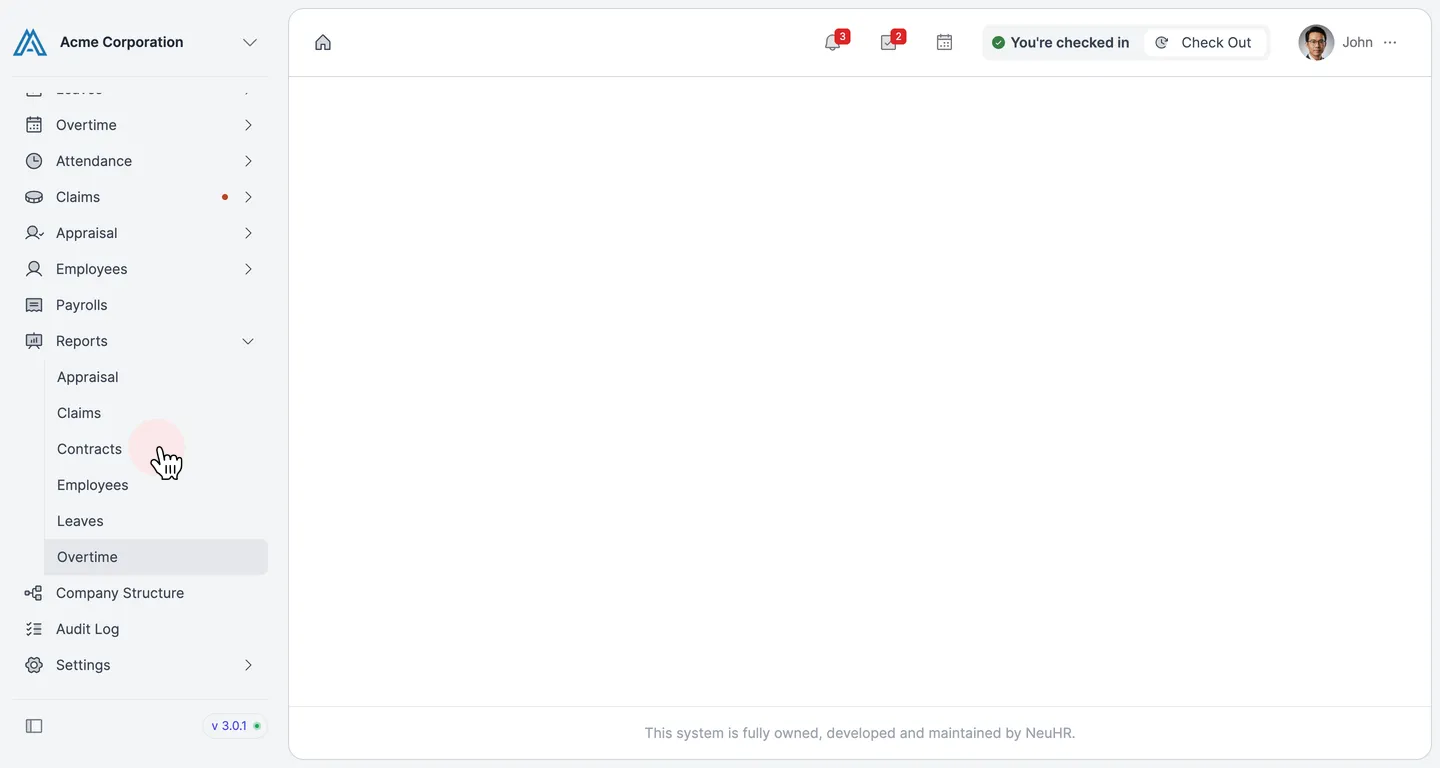Image resolution: width=1440 pixels, height=768 pixels.
Task: Expand the Attendance menu chevron
Action: click(x=248, y=161)
